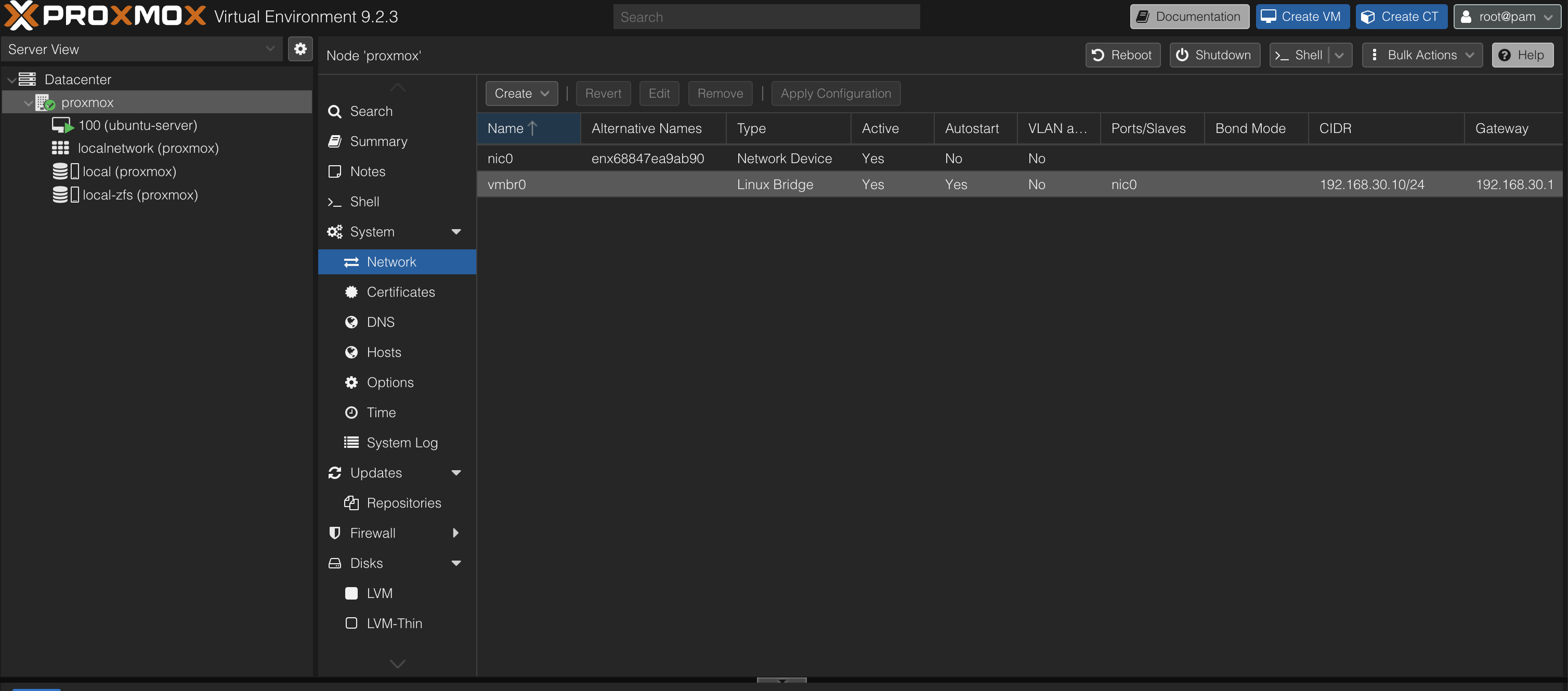
Task: Click the 192.168.30.1 gateway cell
Action: [x=1514, y=184]
